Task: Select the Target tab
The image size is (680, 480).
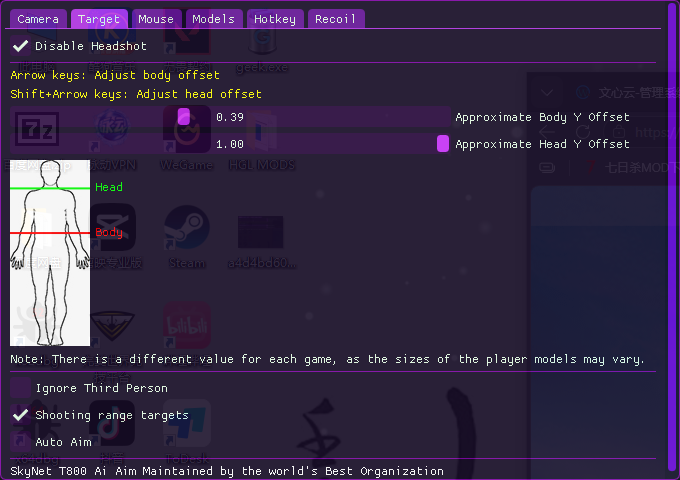Action: tap(99, 19)
